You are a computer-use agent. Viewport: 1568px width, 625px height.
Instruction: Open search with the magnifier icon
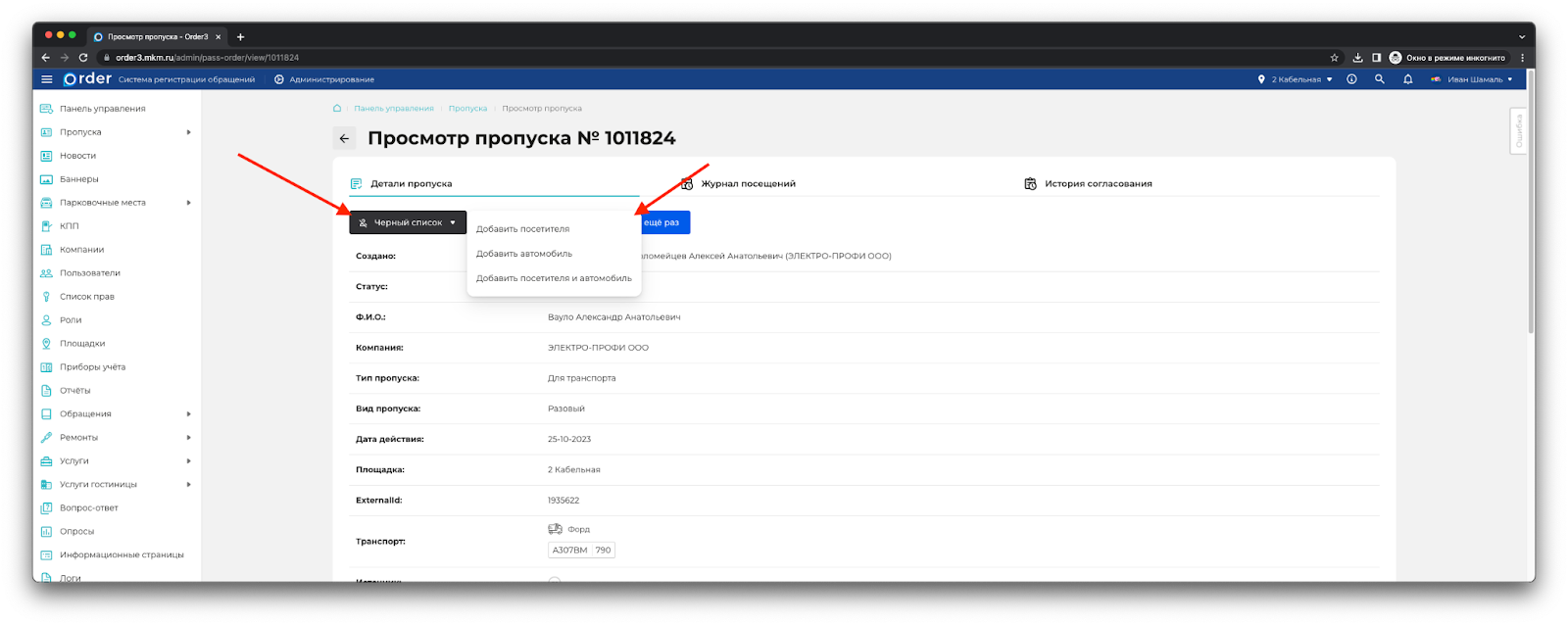click(x=1379, y=79)
